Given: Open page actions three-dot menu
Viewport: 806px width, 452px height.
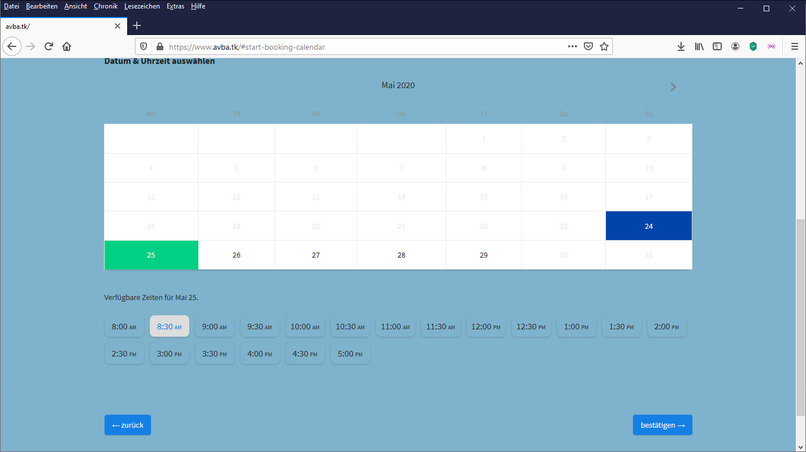Looking at the screenshot, I should (572, 46).
